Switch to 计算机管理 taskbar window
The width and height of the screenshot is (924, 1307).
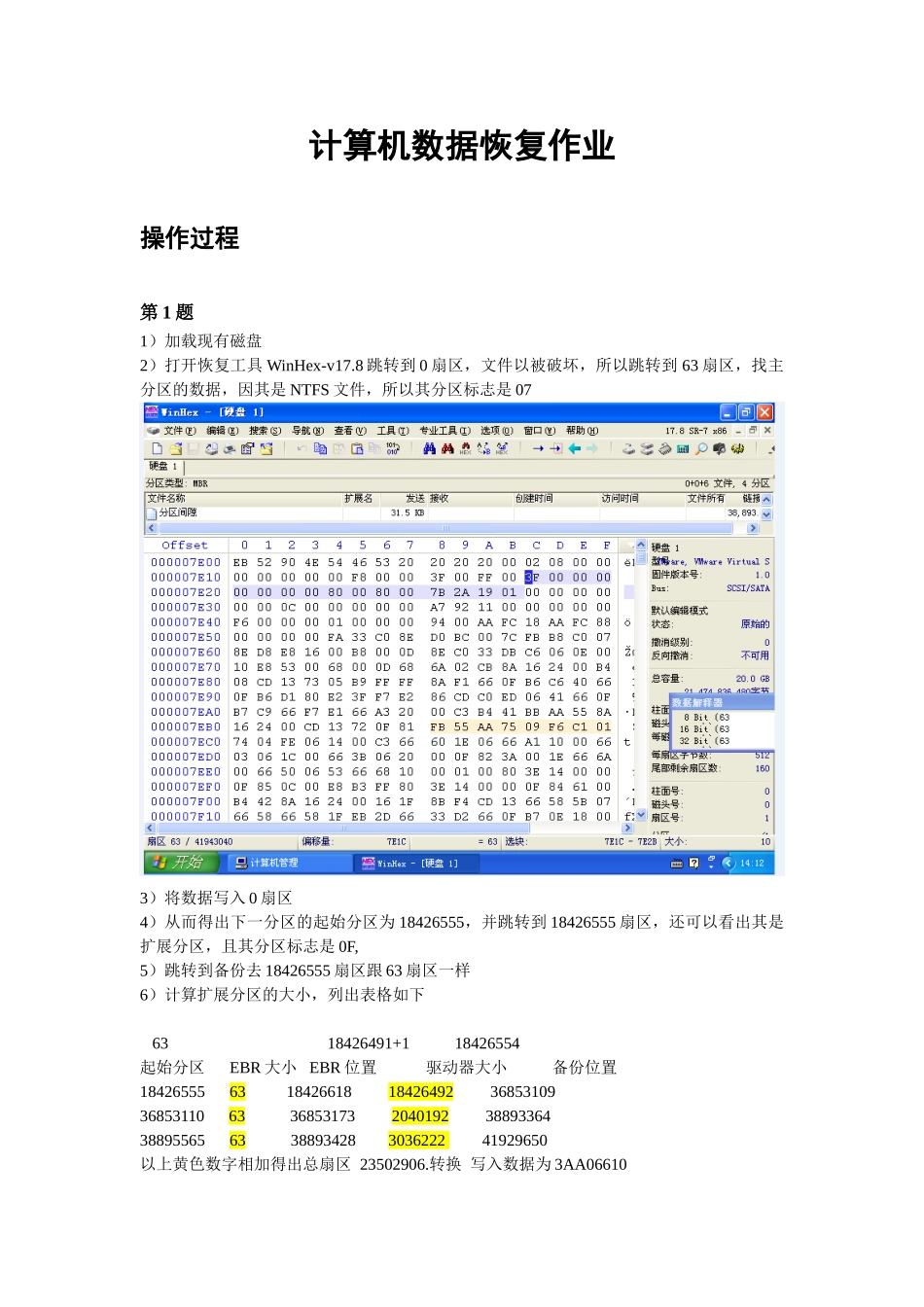[x=290, y=863]
